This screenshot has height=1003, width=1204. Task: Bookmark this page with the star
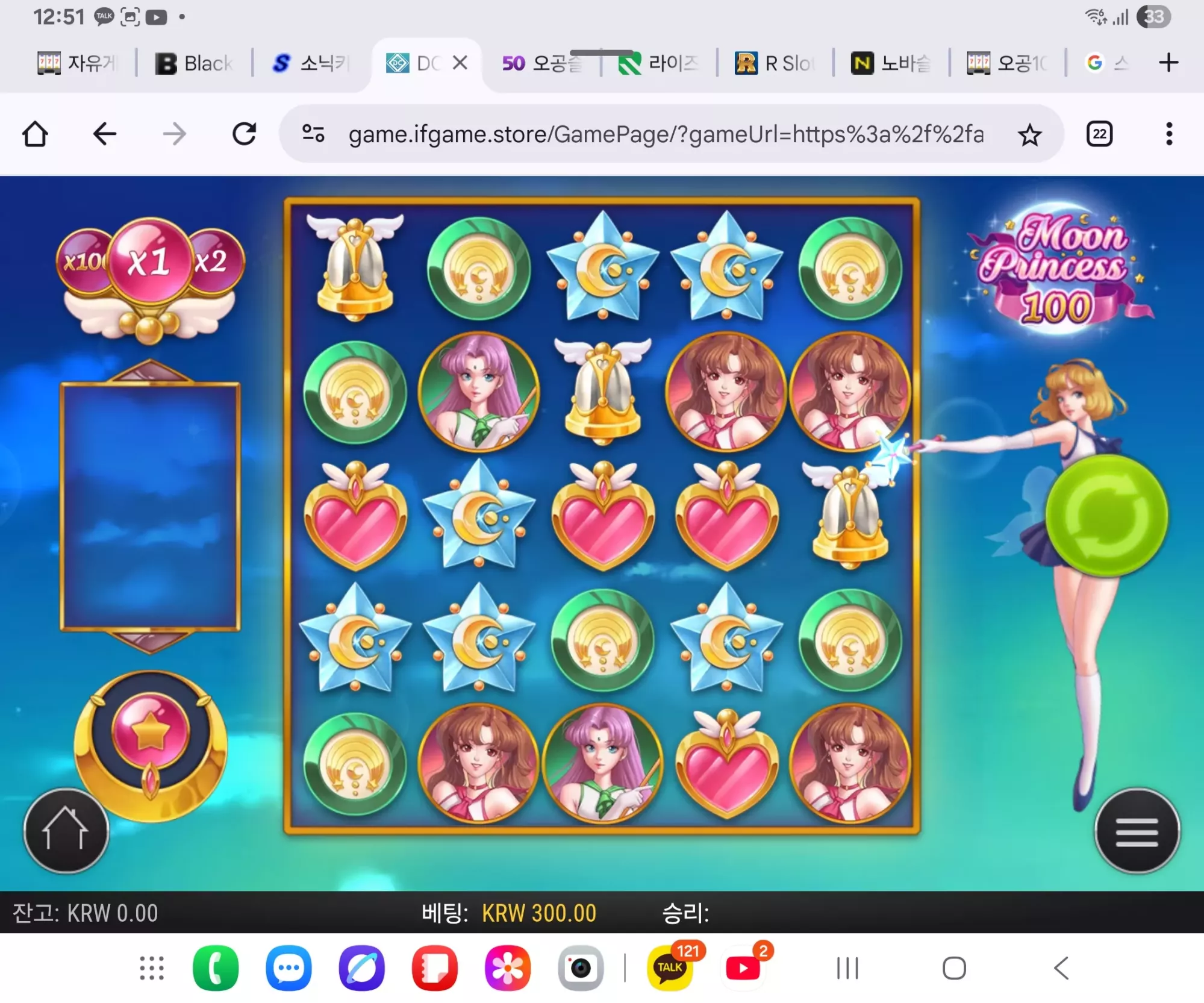tap(1030, 134)
